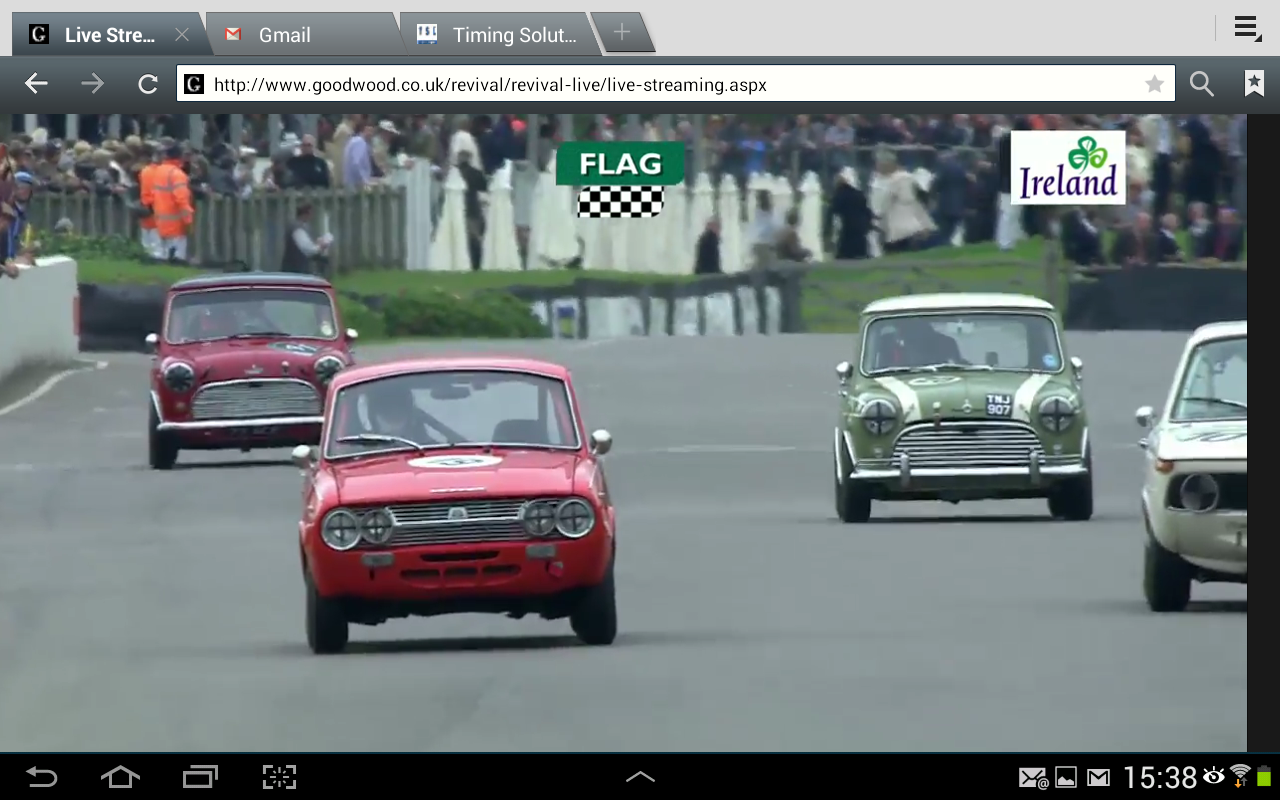Open the search magnifier icon
1280x800 pixels.
[x=1201, y=84]
